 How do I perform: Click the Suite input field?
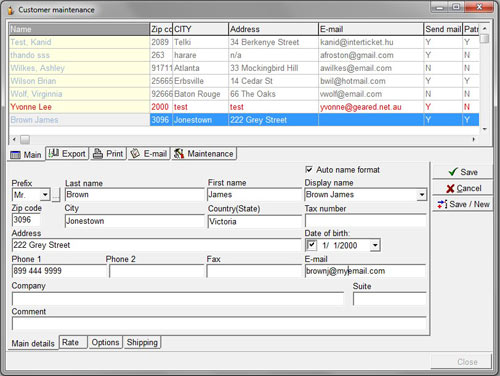tap(389, 299)
